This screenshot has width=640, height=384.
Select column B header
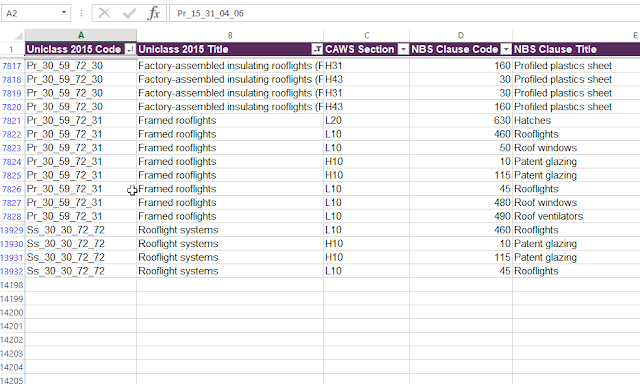[230, 35]
